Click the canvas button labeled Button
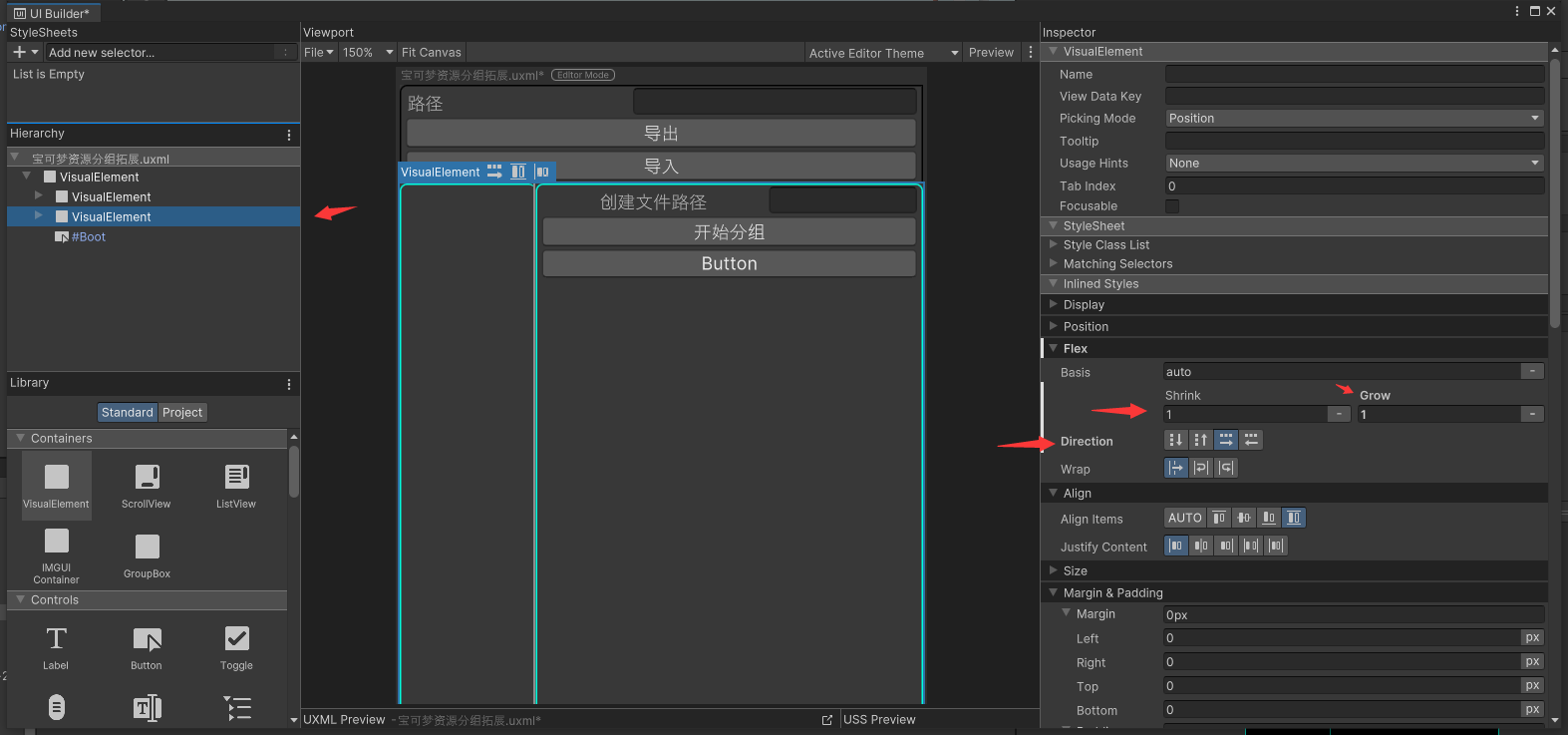Image resolution: width=1568 pixels, height=735 pixels. click(x=729, y=264)
